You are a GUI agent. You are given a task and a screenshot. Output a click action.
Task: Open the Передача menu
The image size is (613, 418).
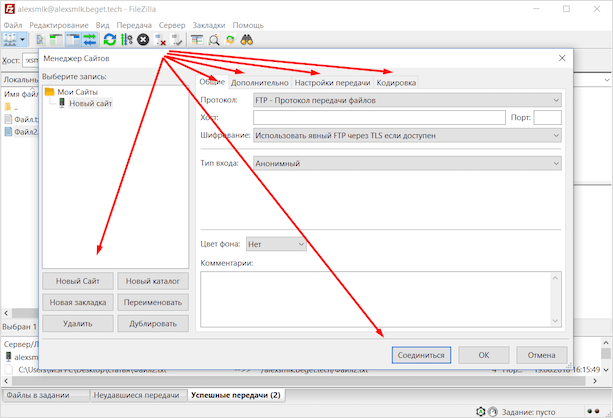coord(134,25)
